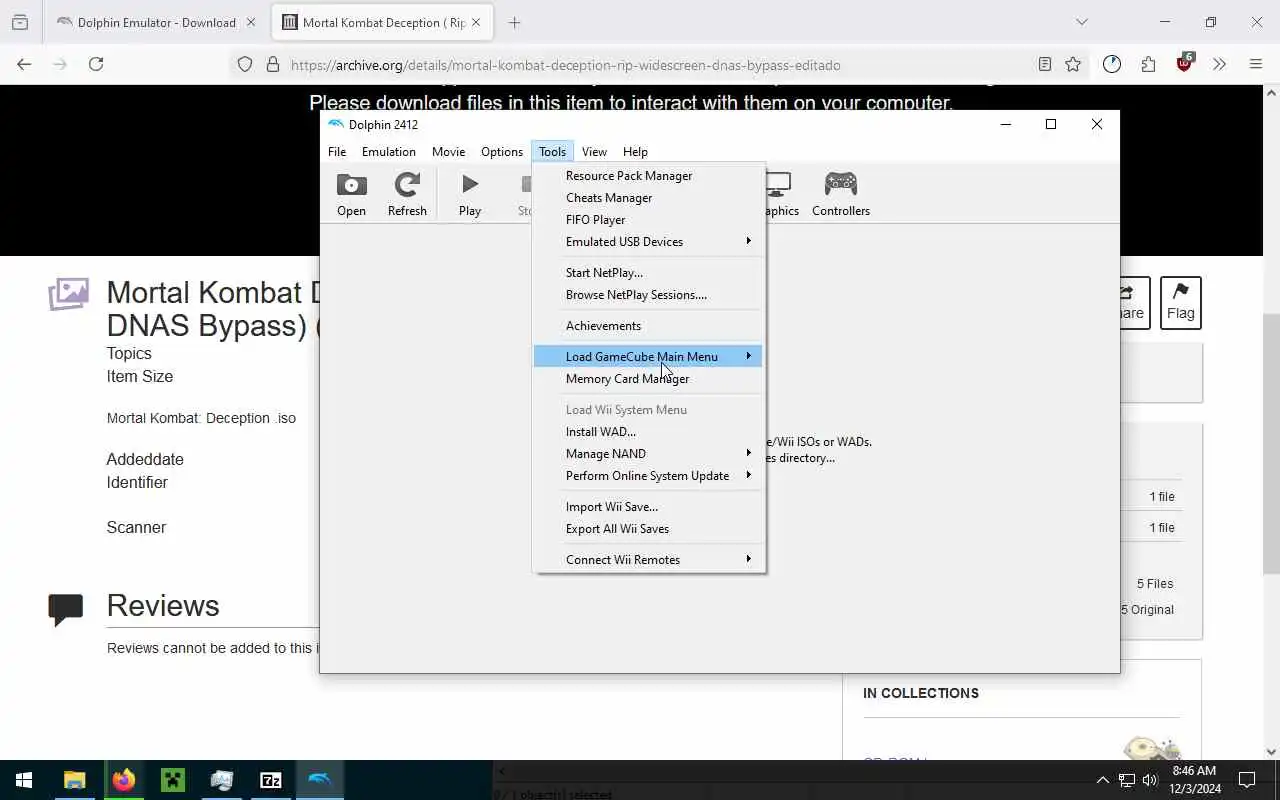Viewport: 1280px width, 800px height.
Task: Toggle Firefox reader view icon
Action: [1044, 64]
